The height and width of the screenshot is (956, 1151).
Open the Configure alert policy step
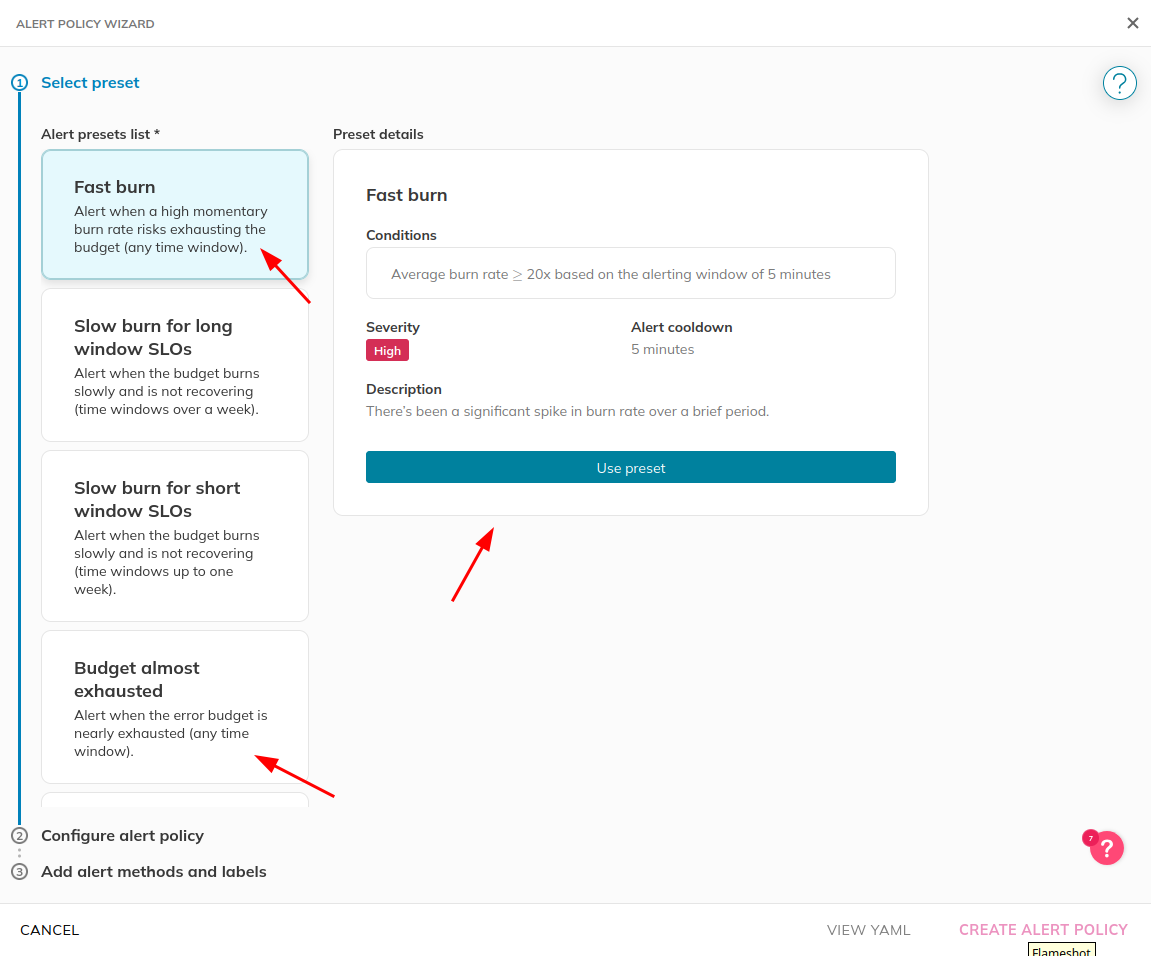pos(123,836)
